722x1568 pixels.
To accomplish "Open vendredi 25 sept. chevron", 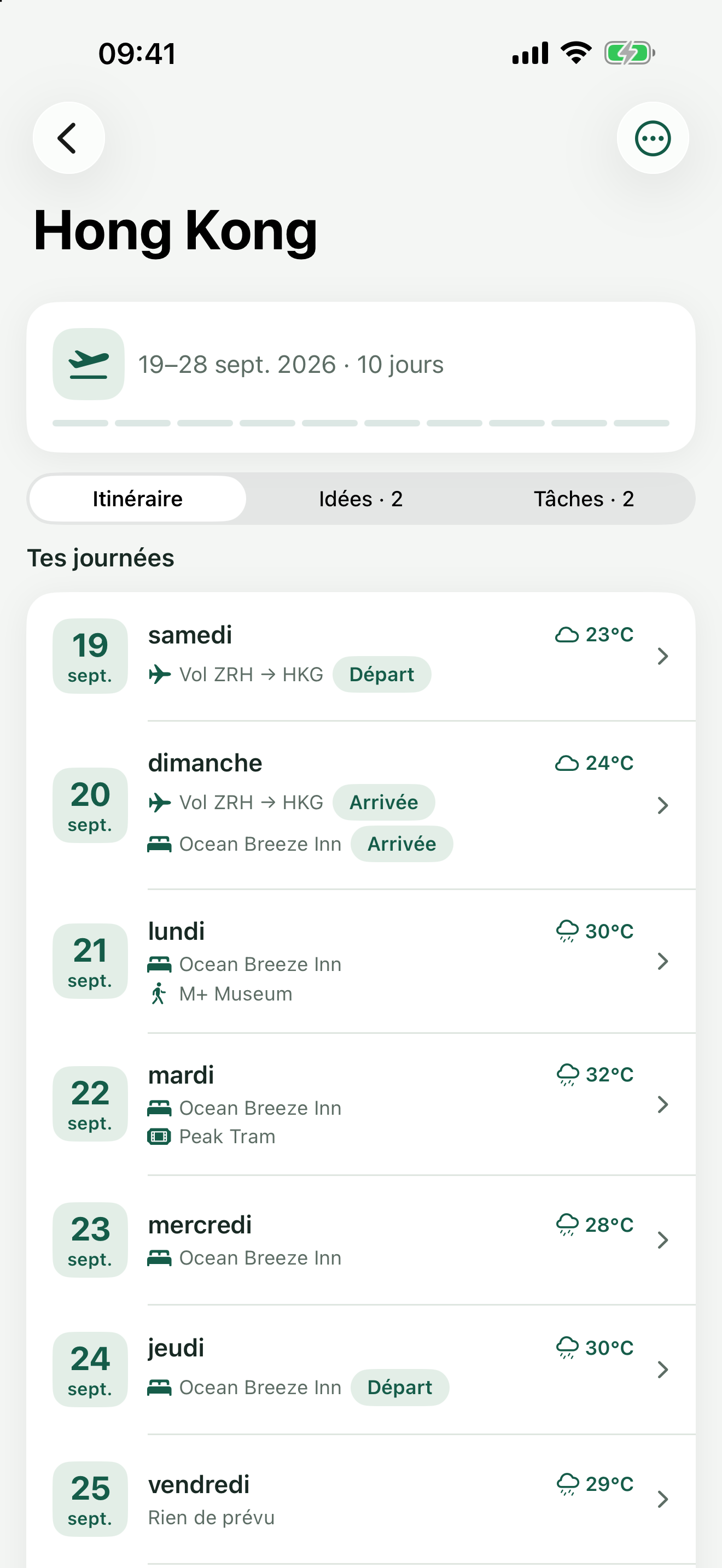I will coord(663,1499).
